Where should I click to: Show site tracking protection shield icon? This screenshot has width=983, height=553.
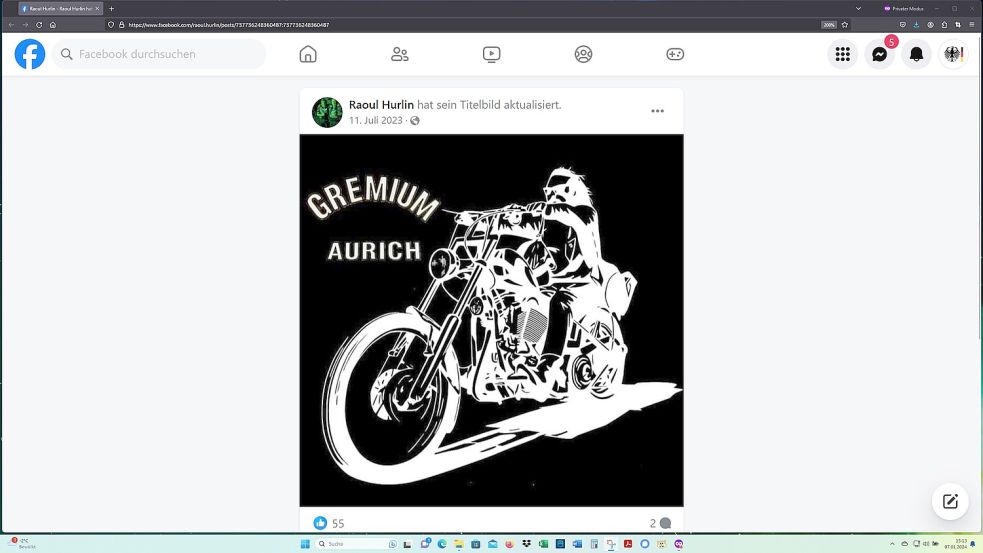click(111, 25)
